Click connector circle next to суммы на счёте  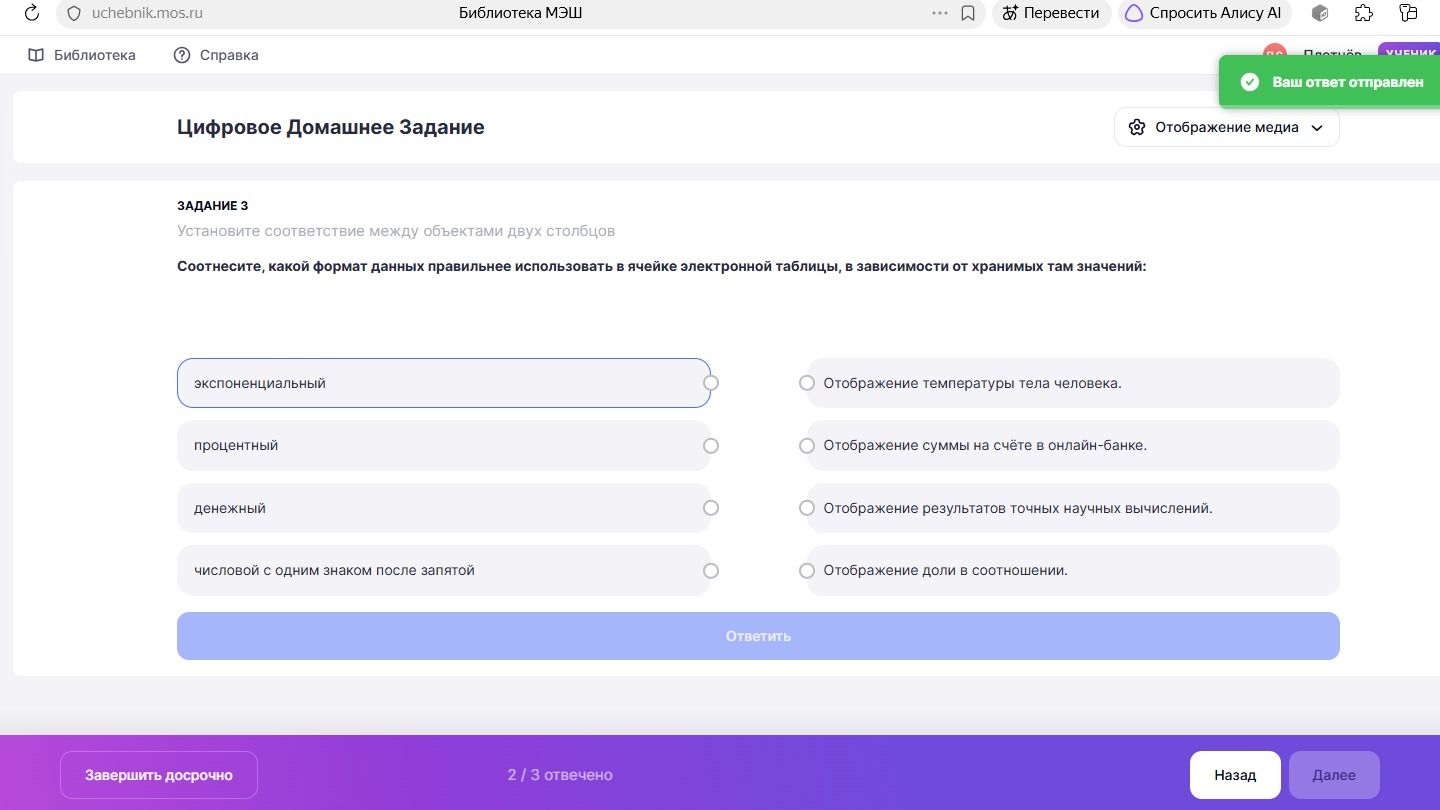pyautogui.click(x=807, y=446)
